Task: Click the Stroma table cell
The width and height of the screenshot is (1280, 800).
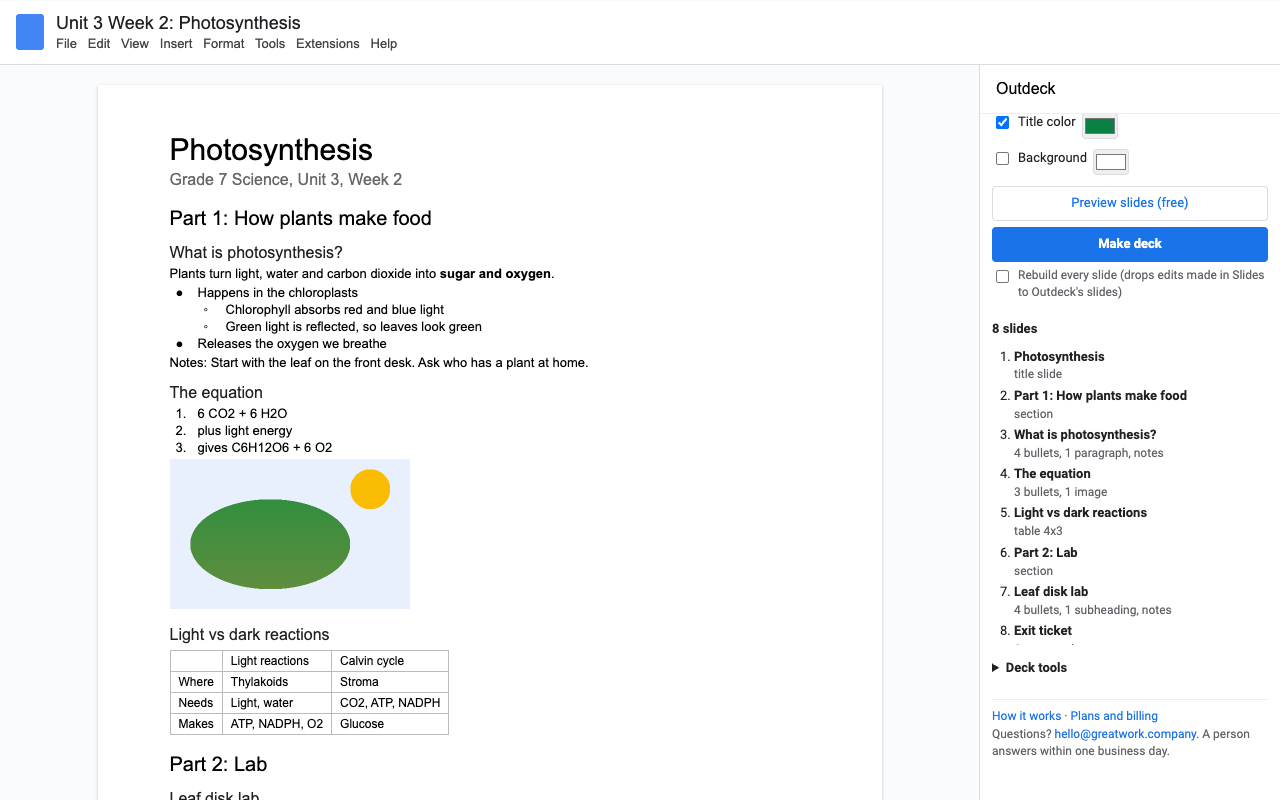Action: (390, 682)
